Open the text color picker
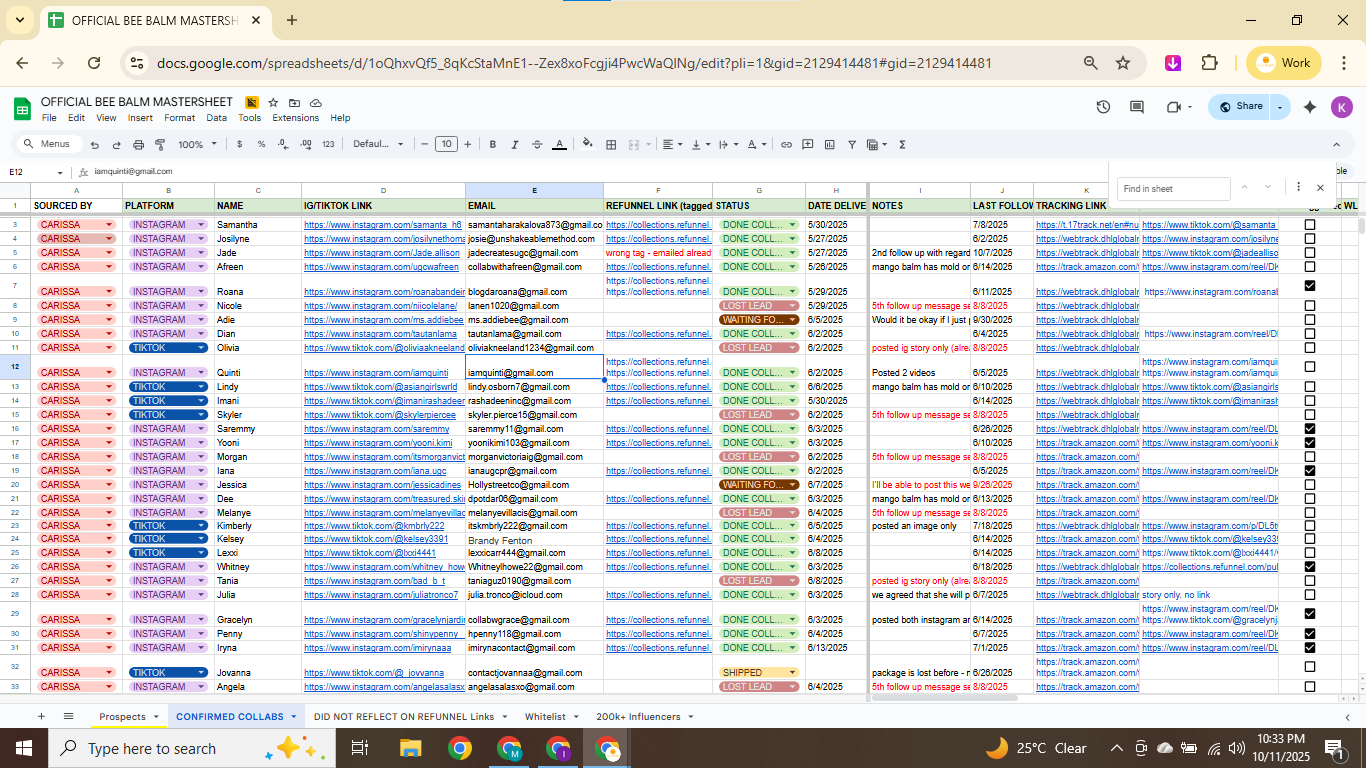 559,144
